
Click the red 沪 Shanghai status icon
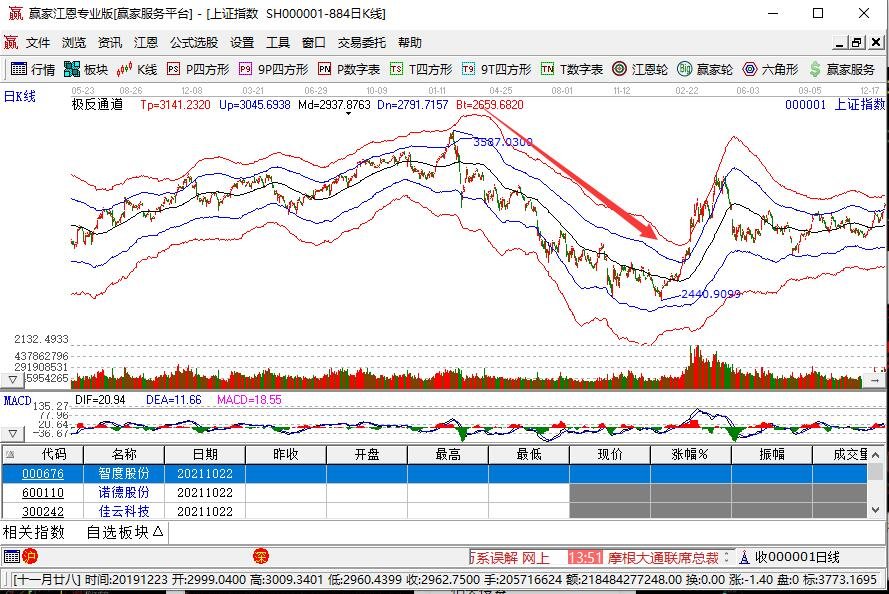pos(30,557)
